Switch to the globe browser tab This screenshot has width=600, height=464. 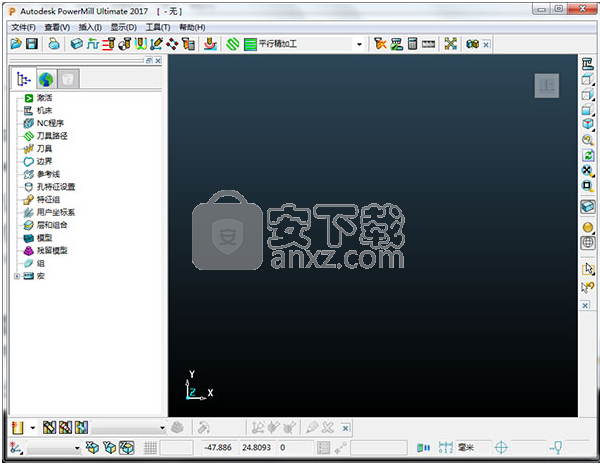coord(46,79)
